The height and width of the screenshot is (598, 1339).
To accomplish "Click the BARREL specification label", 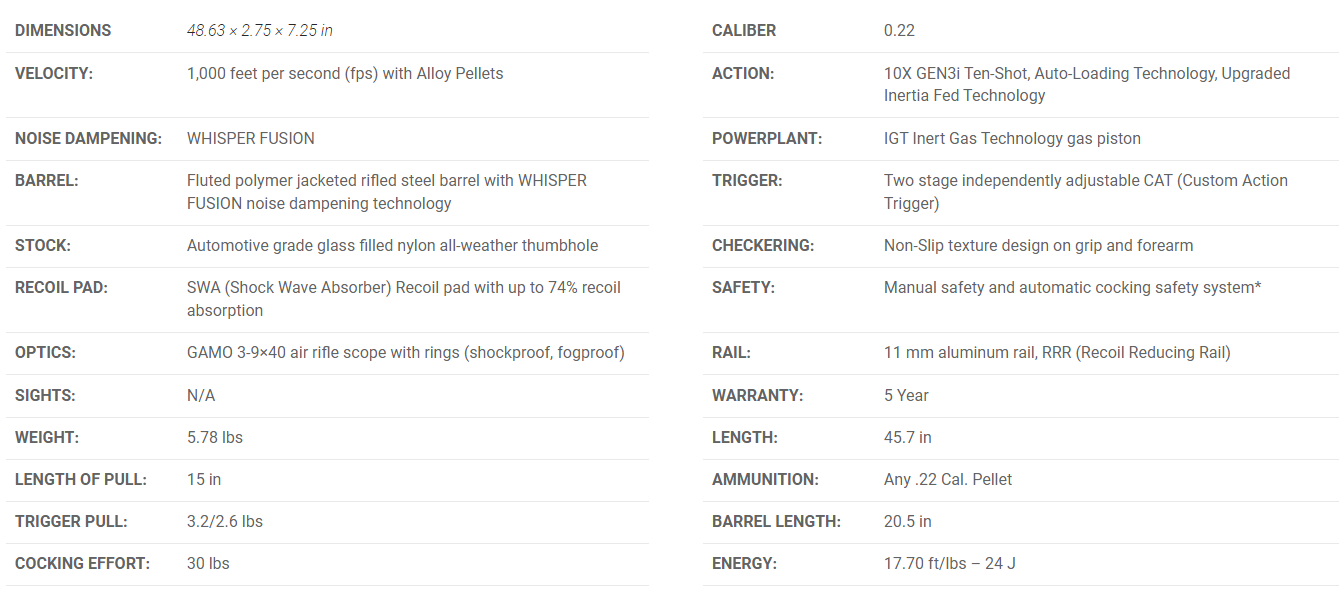I will (x=46, y=181).
